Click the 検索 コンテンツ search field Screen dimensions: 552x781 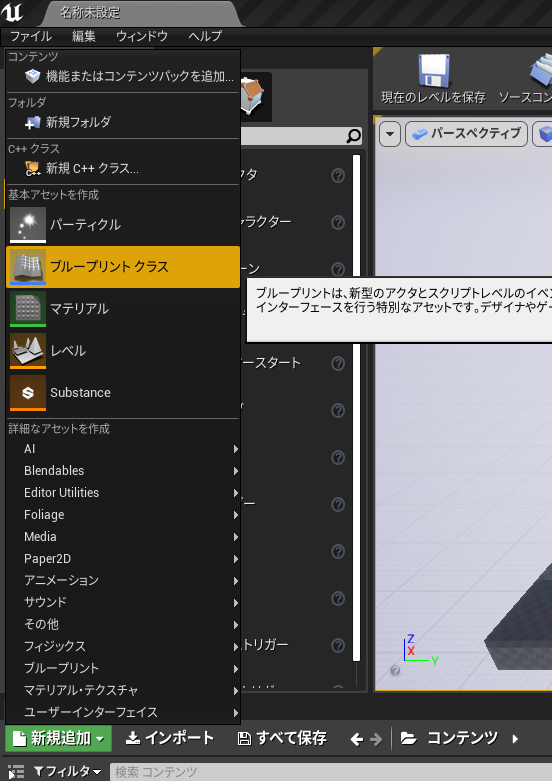click(331, 772)
